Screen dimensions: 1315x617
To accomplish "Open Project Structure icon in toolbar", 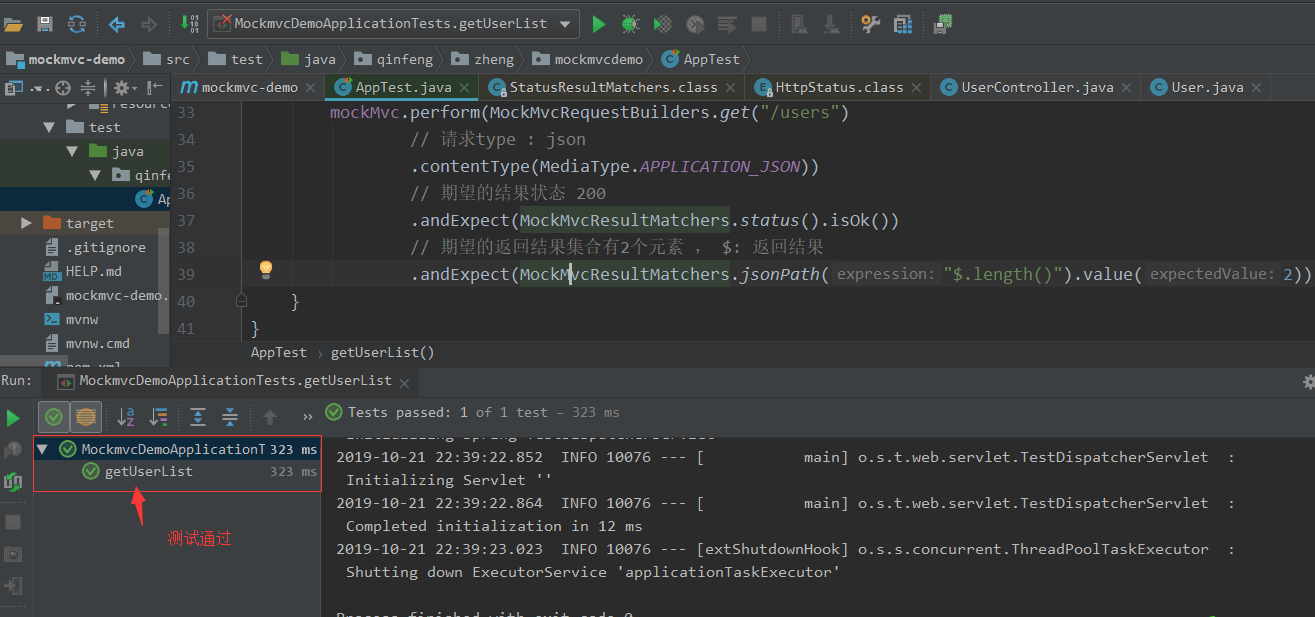I will pos(903,24).
